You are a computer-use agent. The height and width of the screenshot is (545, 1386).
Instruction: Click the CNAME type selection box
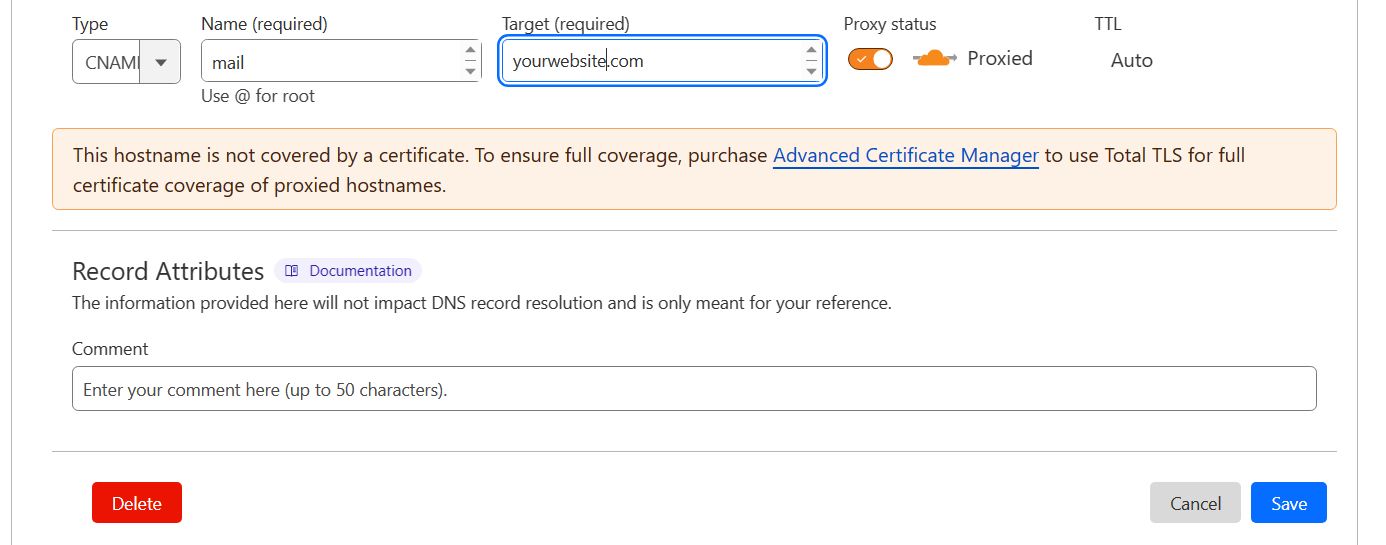tap(108, 62)
